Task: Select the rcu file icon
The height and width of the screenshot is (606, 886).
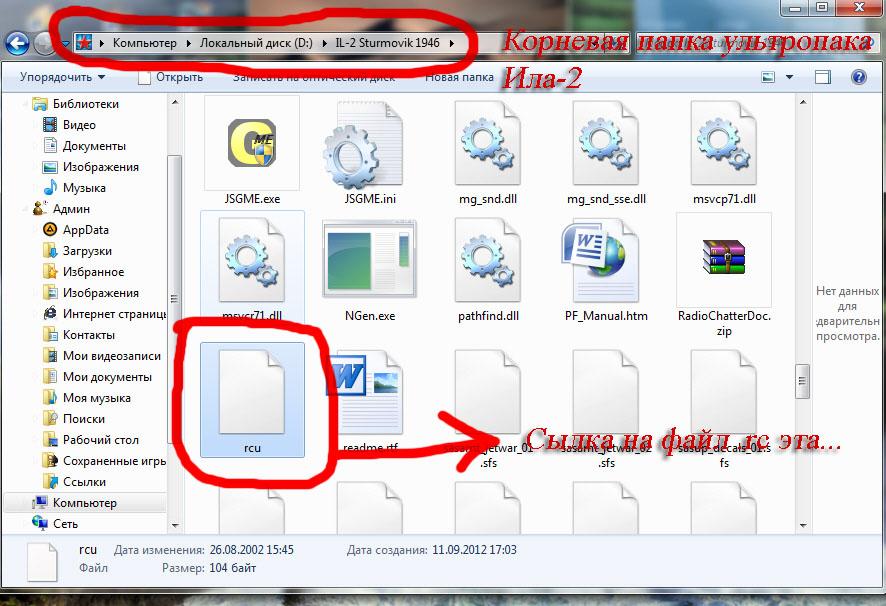Action: pos(252,391)
